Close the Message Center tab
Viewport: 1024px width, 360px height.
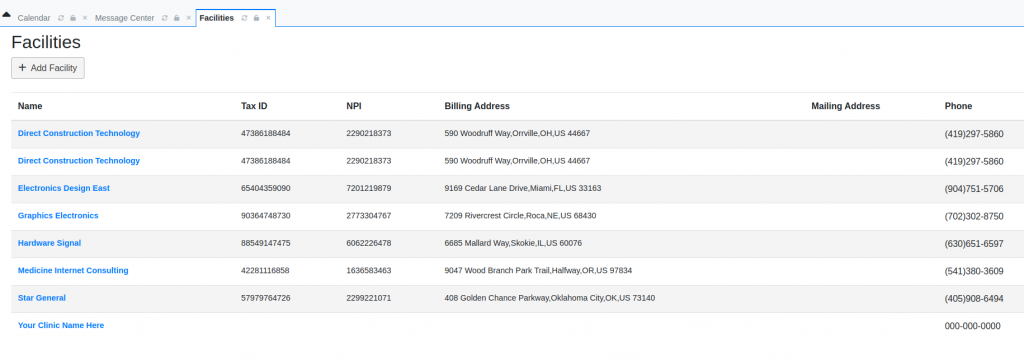tap(189, 18)
